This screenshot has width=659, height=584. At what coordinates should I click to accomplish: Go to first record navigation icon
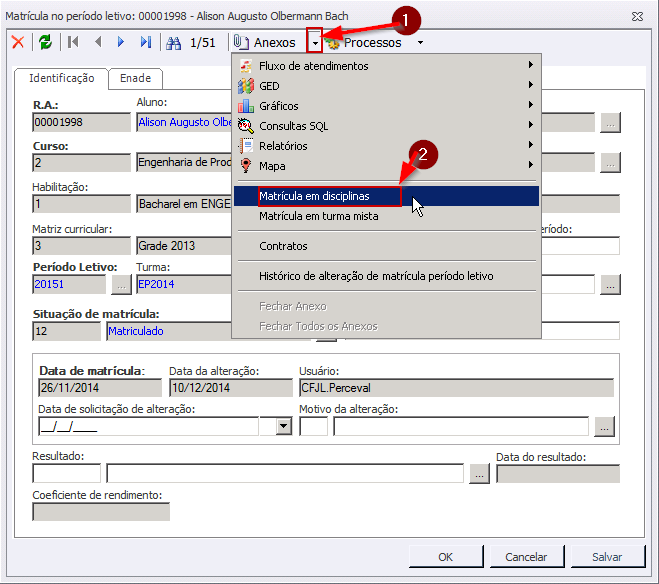click(73, 42)
